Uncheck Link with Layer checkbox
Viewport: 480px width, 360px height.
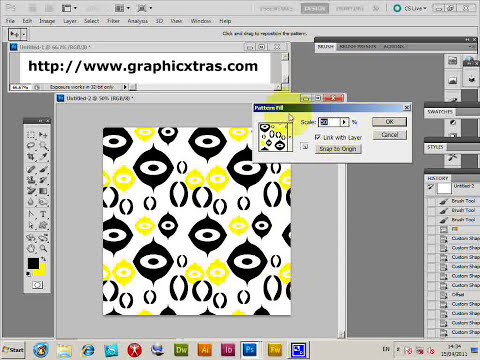[x=317, y=137]
